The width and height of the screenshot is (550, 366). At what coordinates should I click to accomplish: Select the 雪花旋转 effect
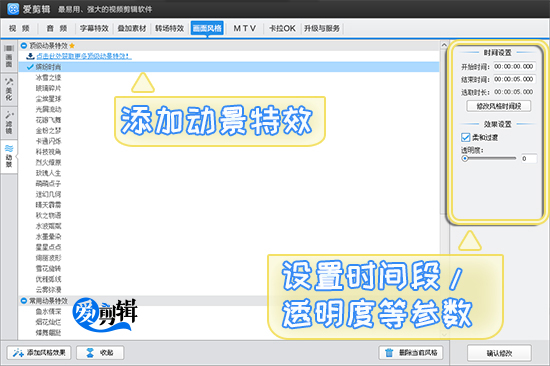pos(48,268)
